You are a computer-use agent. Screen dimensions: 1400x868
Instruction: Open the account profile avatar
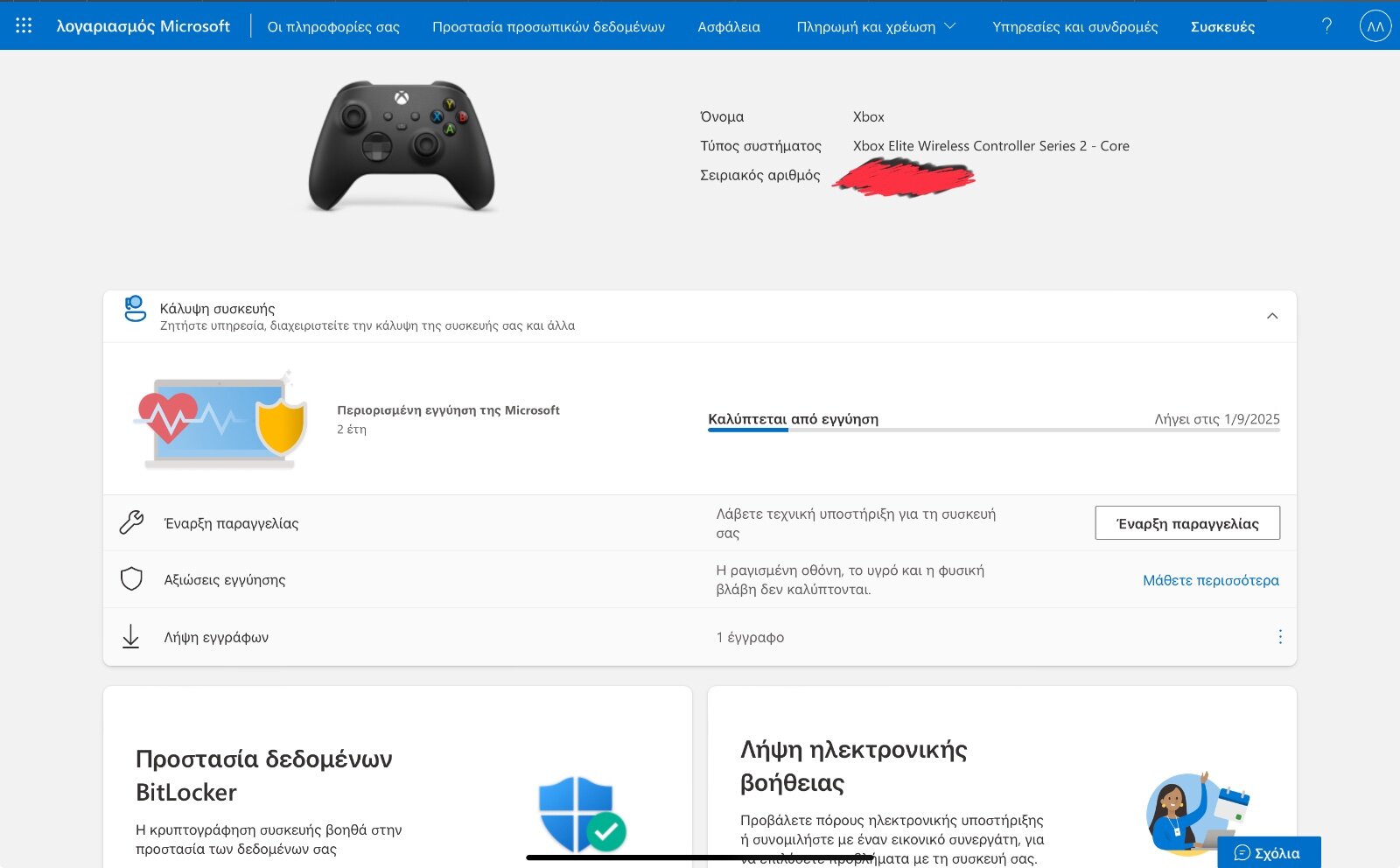pos(1375,26)
